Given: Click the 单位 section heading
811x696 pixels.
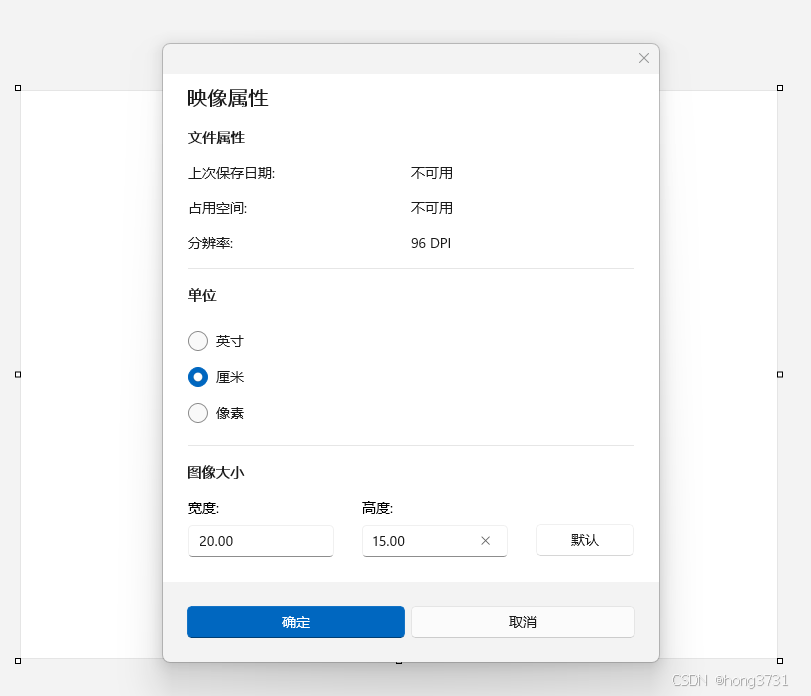Looking at the screenshot, I should (202, 295).
